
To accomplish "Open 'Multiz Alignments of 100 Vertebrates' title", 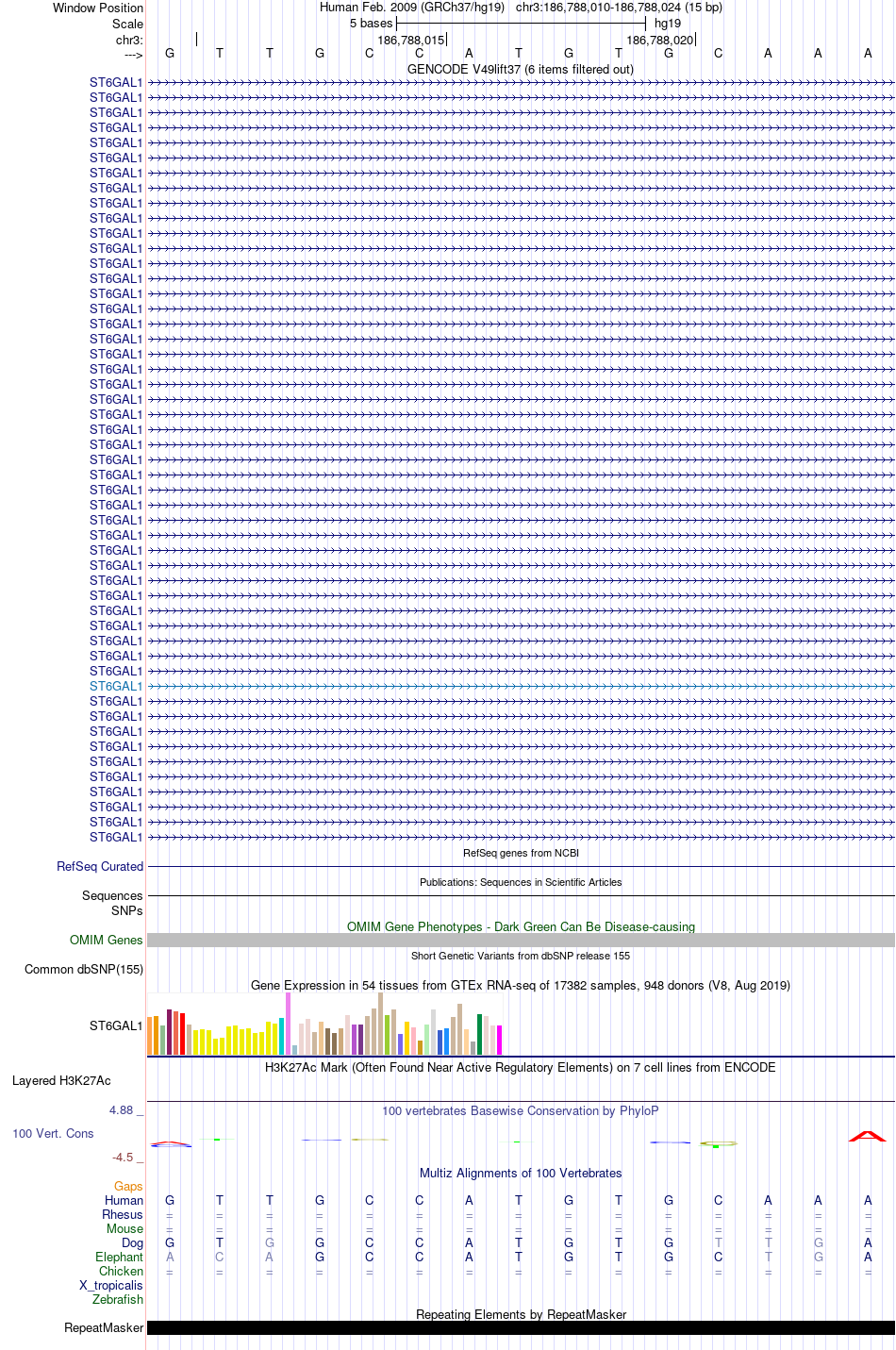I will coord(521,1173).
